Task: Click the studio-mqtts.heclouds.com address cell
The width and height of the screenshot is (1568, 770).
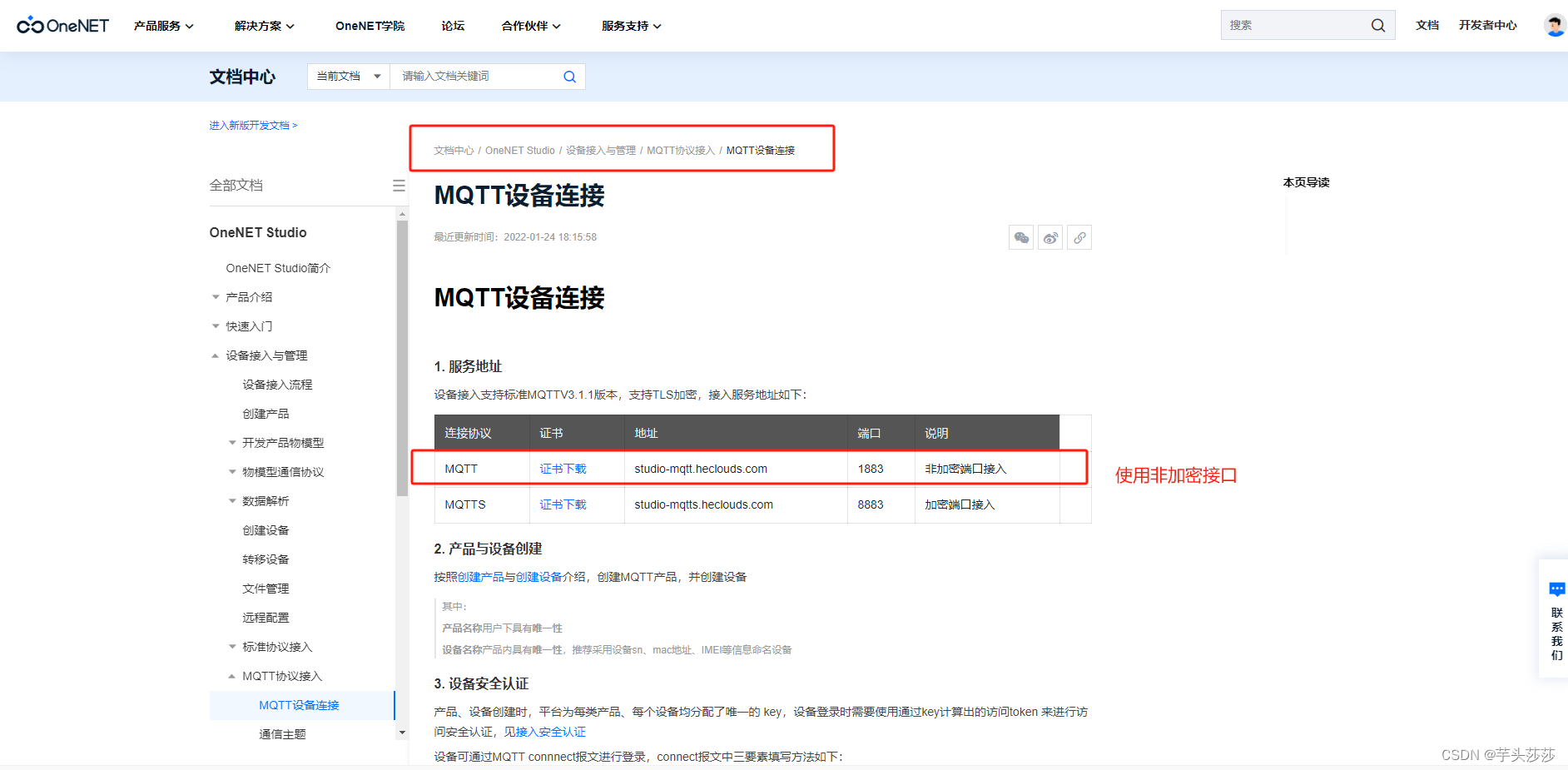Action: pos(736,504)
